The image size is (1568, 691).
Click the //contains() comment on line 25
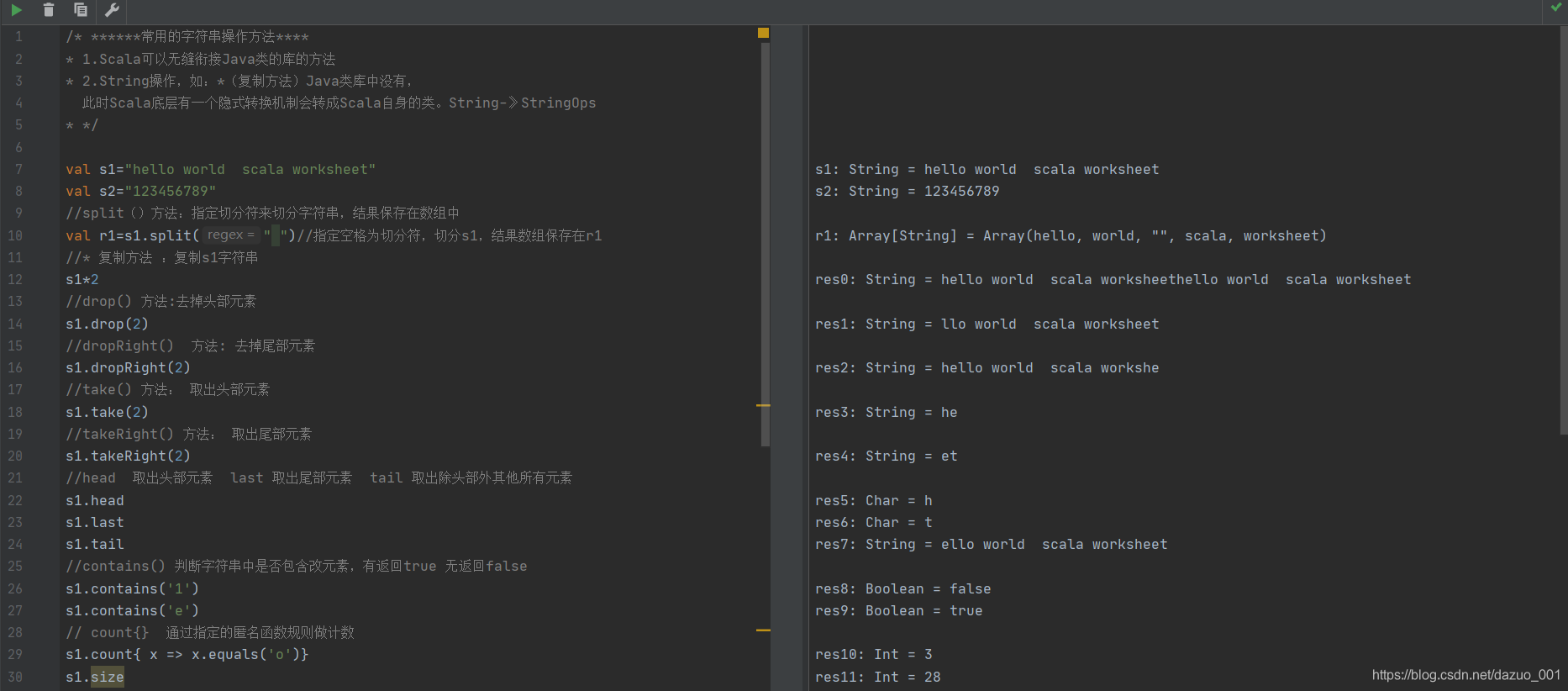296,567
